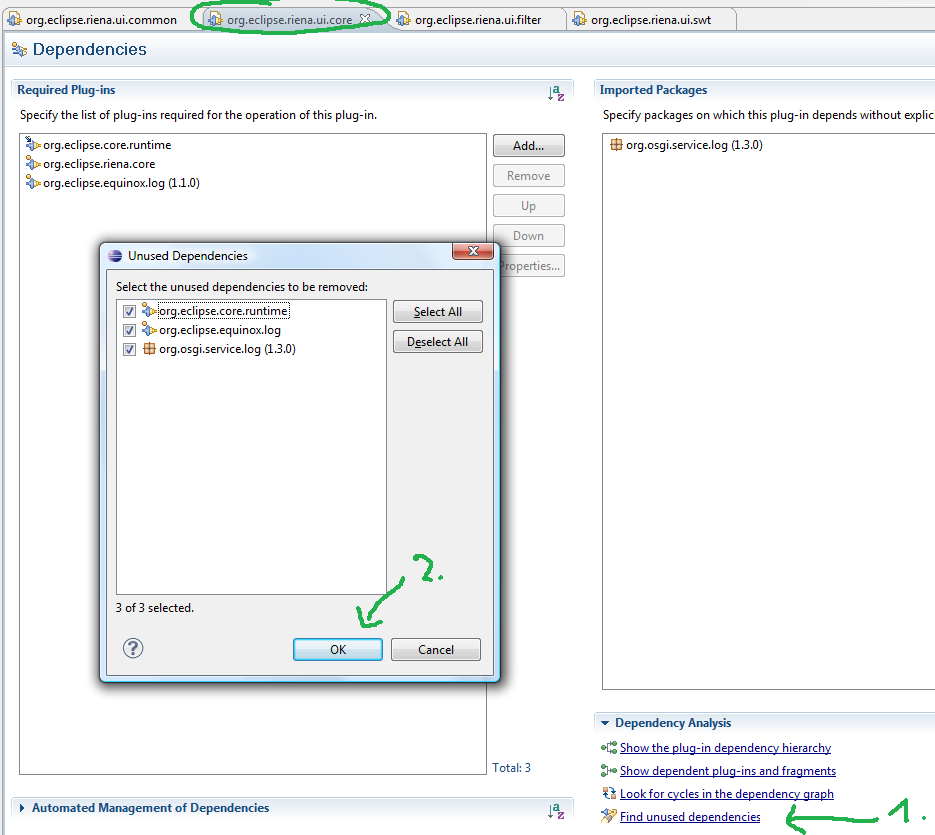
Task: Cancel the Unused Dependencies dialog
Action: [436, 650]
